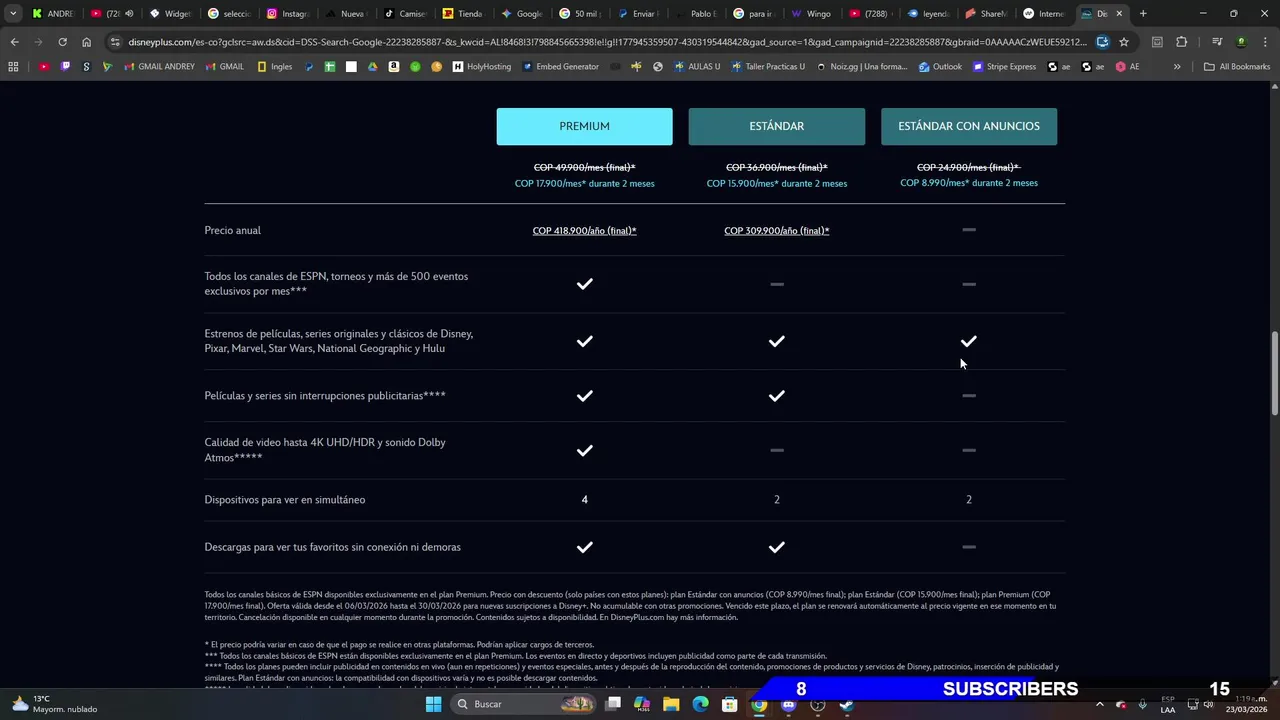The image size is (1280, 720).
Task: Click Premium promo price COP 17.900/mes
Action: tap(584, 184)
